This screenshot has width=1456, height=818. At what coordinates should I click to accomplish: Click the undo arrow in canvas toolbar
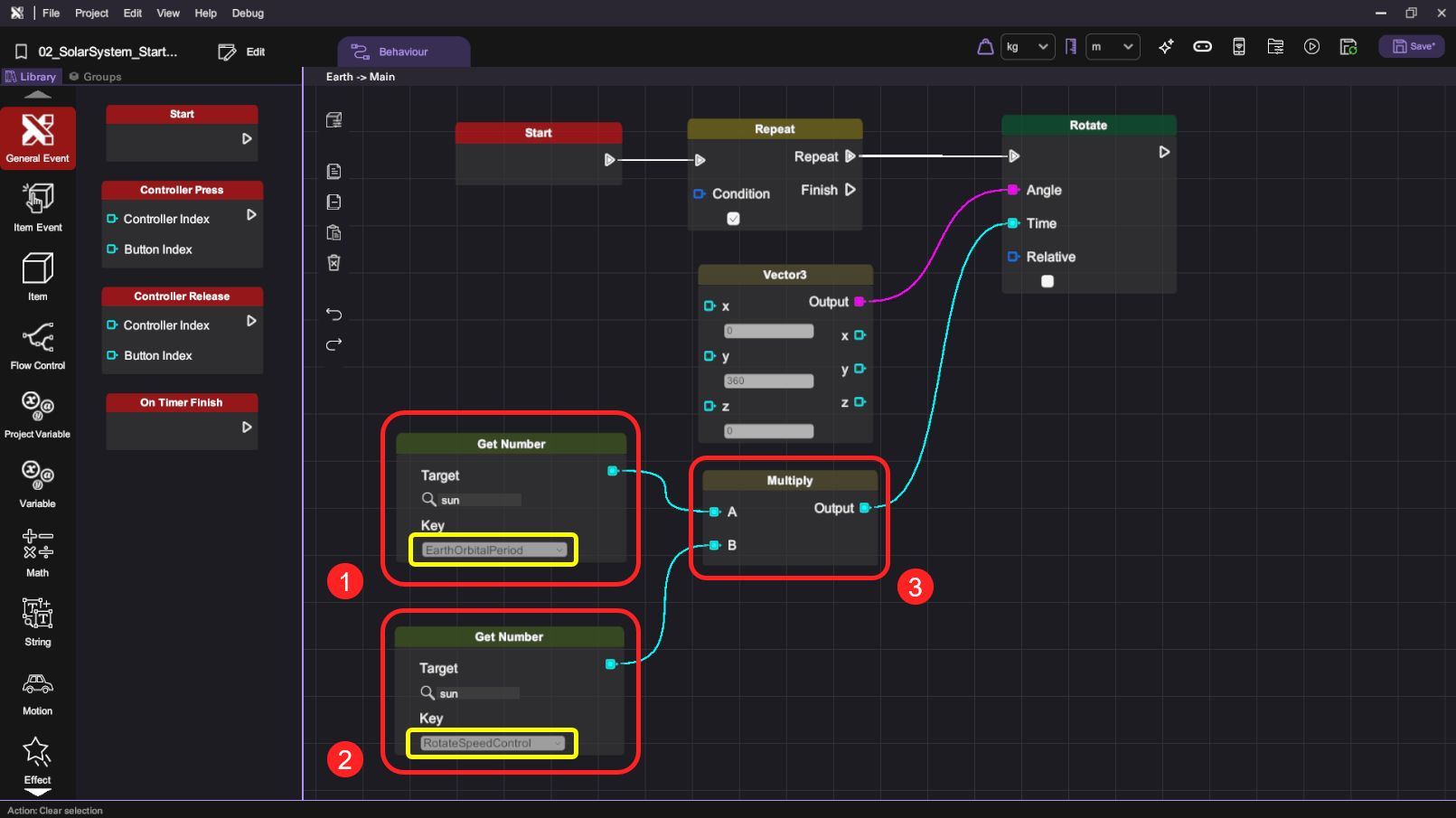(333, 315)
